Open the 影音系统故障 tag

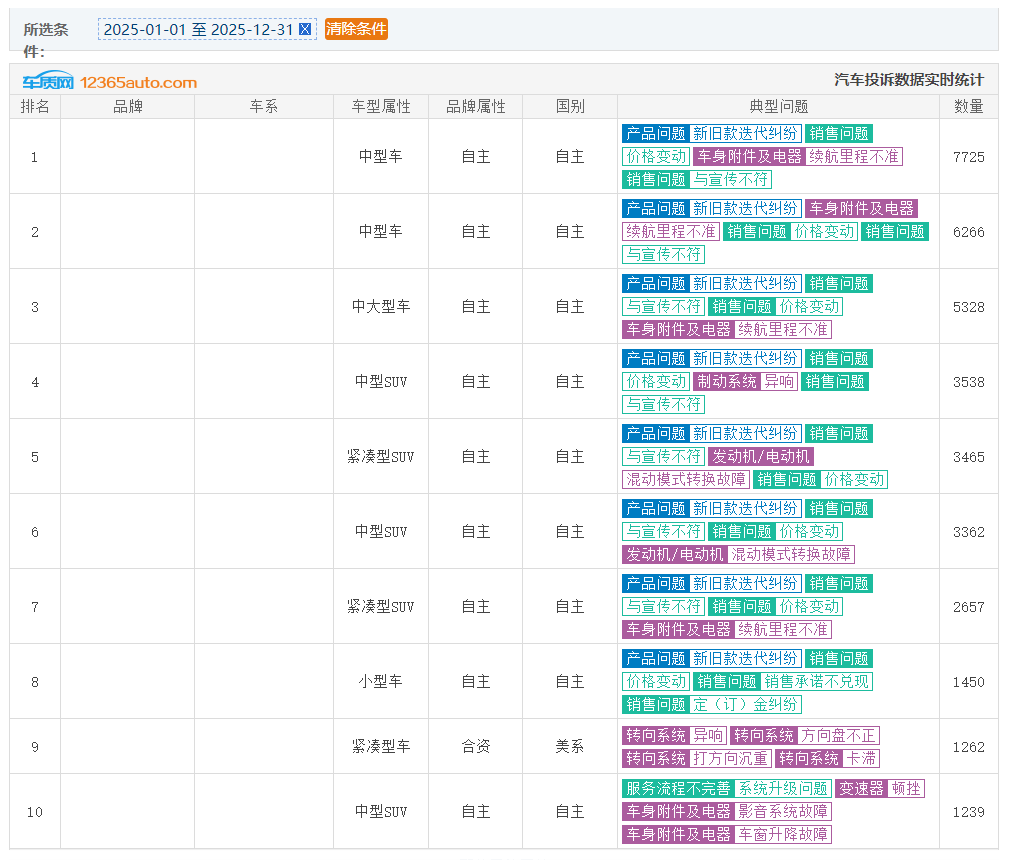click(x=783, y=811)
